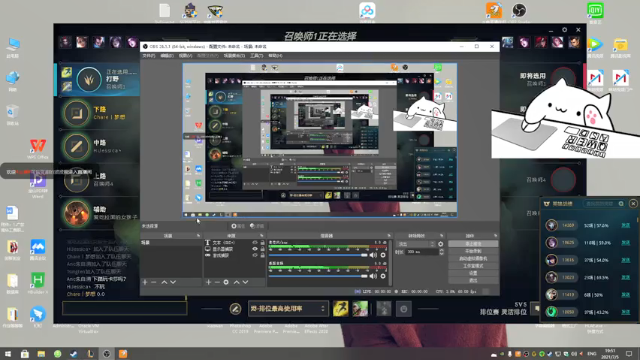Open OBS 设置 settings button
The width and height of the screenshot is (640, 360).
473,273
